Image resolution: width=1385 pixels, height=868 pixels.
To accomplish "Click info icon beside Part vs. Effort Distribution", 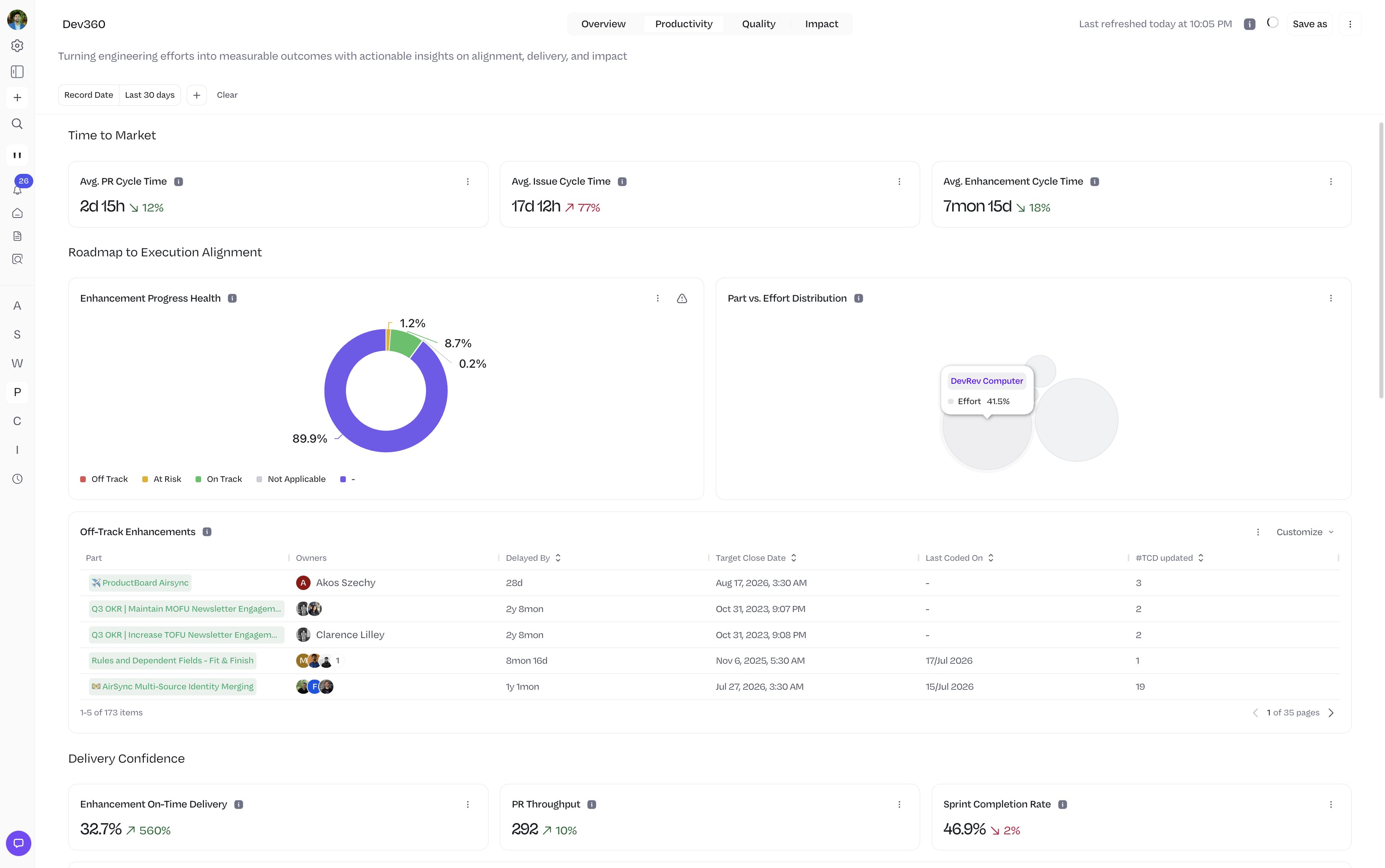I will click(x=858, y=298).
